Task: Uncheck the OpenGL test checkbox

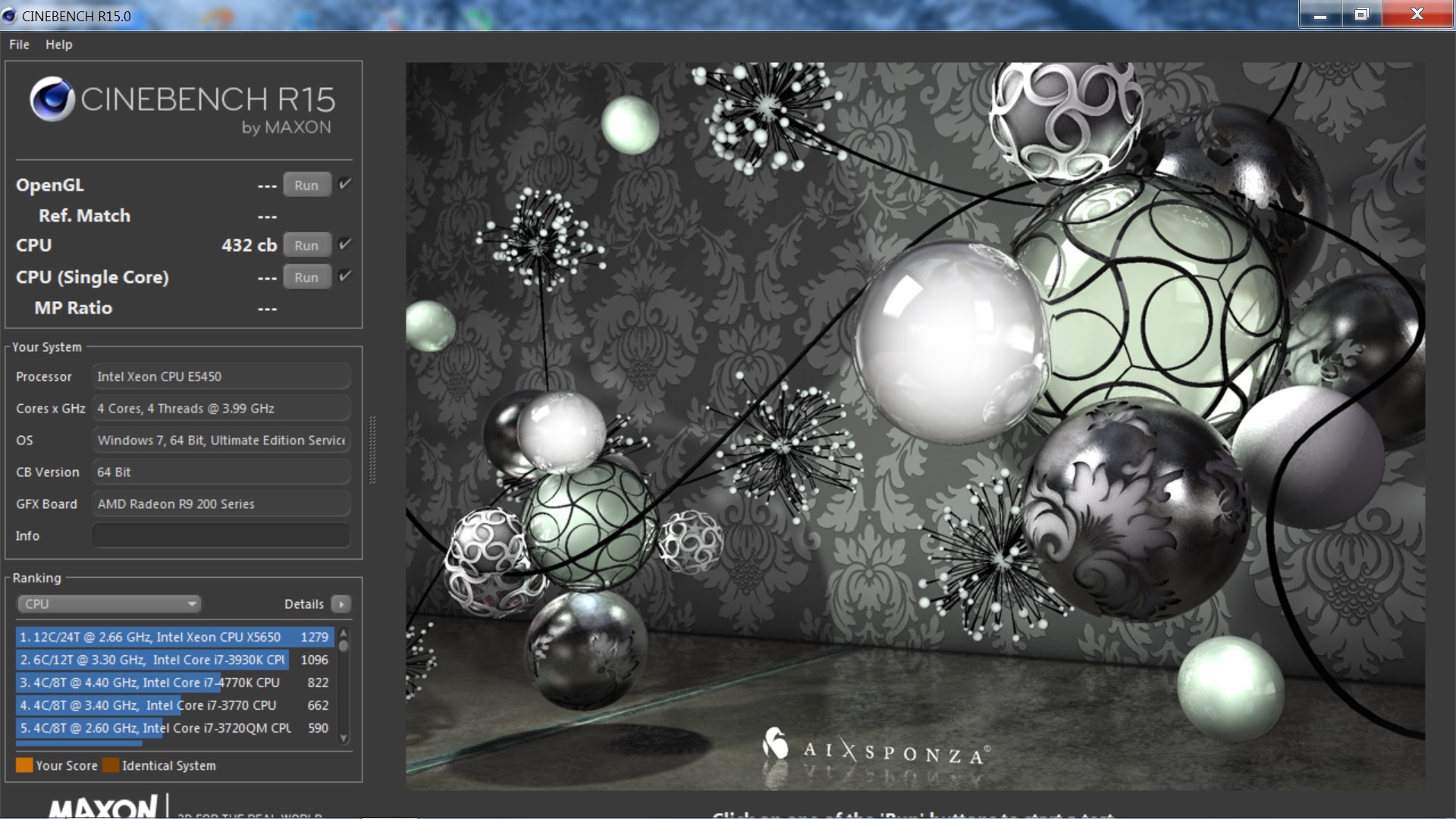Action: (x=345, y=184)
